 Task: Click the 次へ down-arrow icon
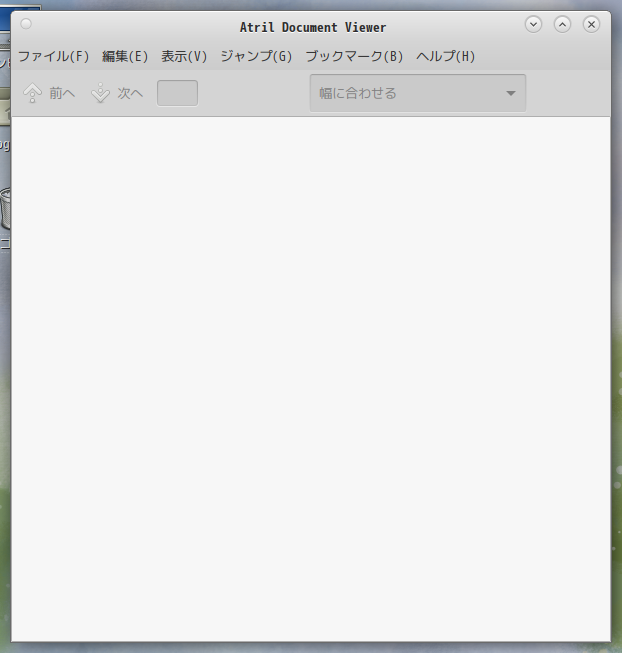100,93
